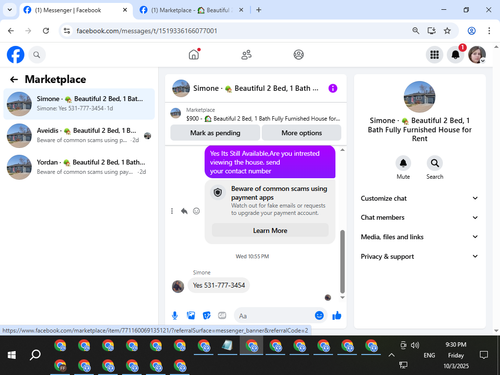Open Simone conversation in list
This screenshot has width=500, height=375.
click(79, 104)
